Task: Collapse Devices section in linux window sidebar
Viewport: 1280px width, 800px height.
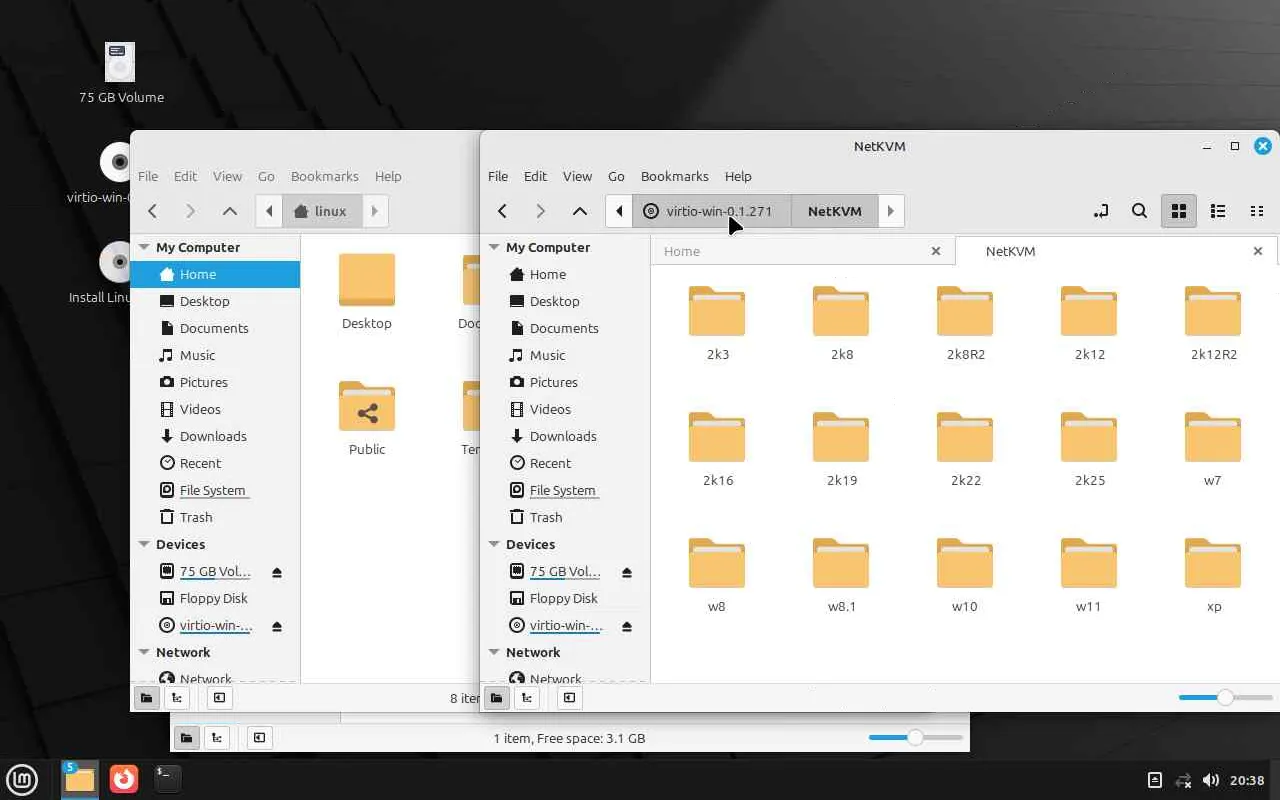Action: 144,544
